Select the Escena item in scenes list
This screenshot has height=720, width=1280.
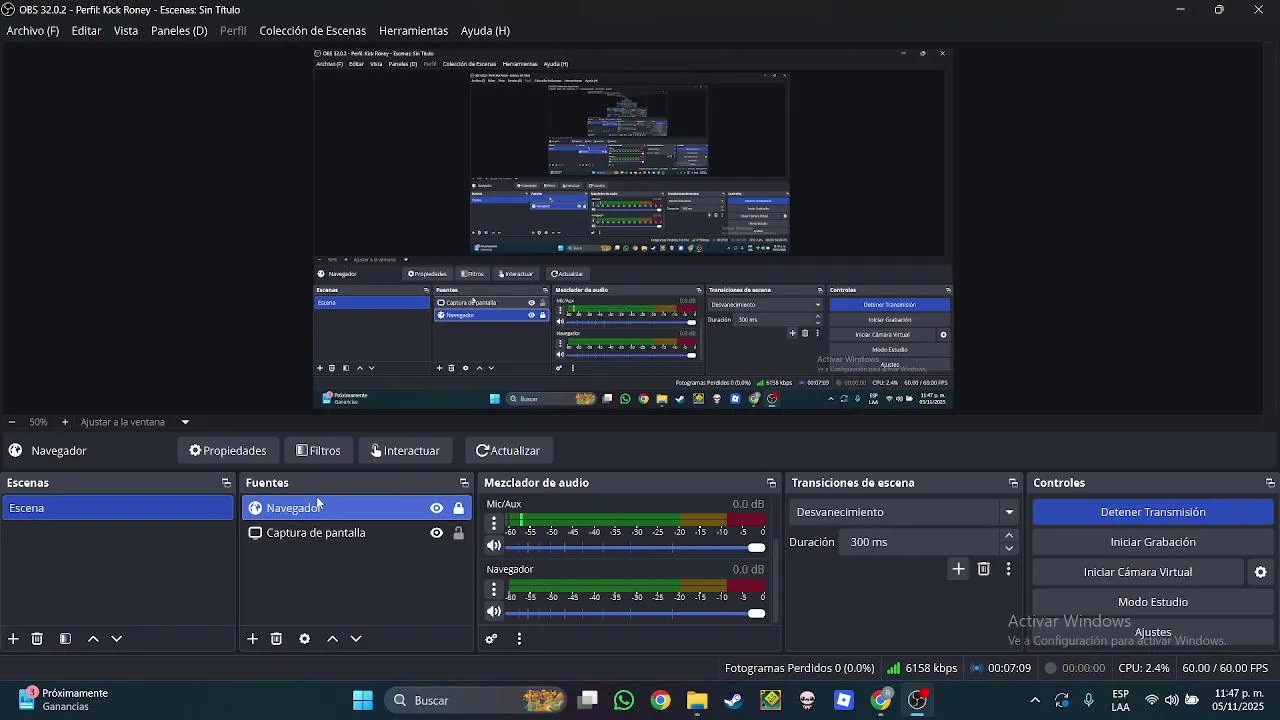click(118, 508)
